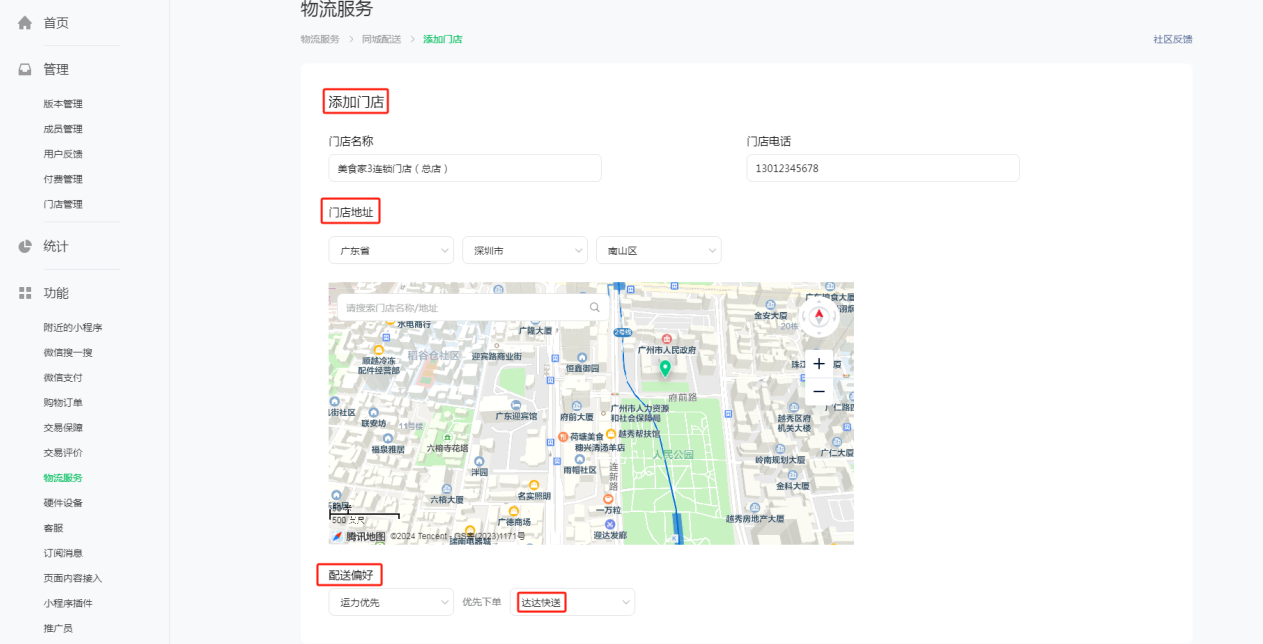This screenshot has width=1263, height=644.
Task: Click the 名实照明 map marker icon
Action: 533,483
